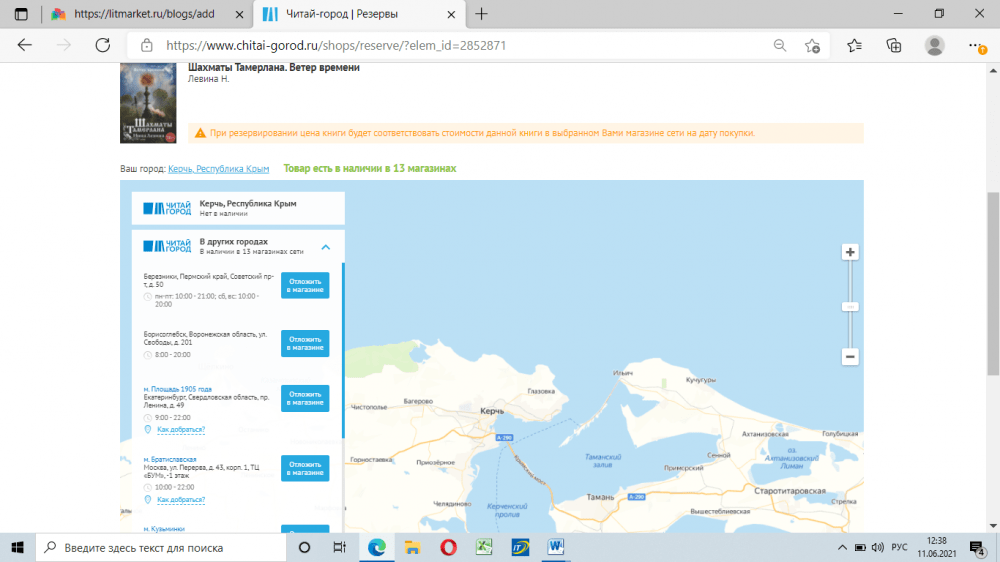Zoom out the map with minus button

click(x=850, y=356)
